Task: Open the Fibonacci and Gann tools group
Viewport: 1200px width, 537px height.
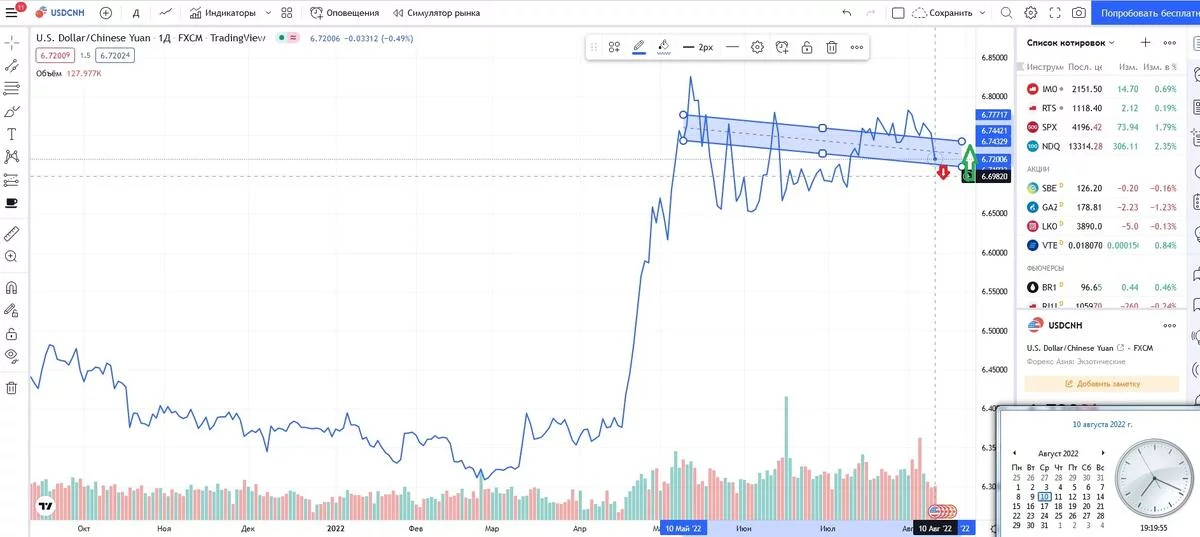Action: [11, 89]
